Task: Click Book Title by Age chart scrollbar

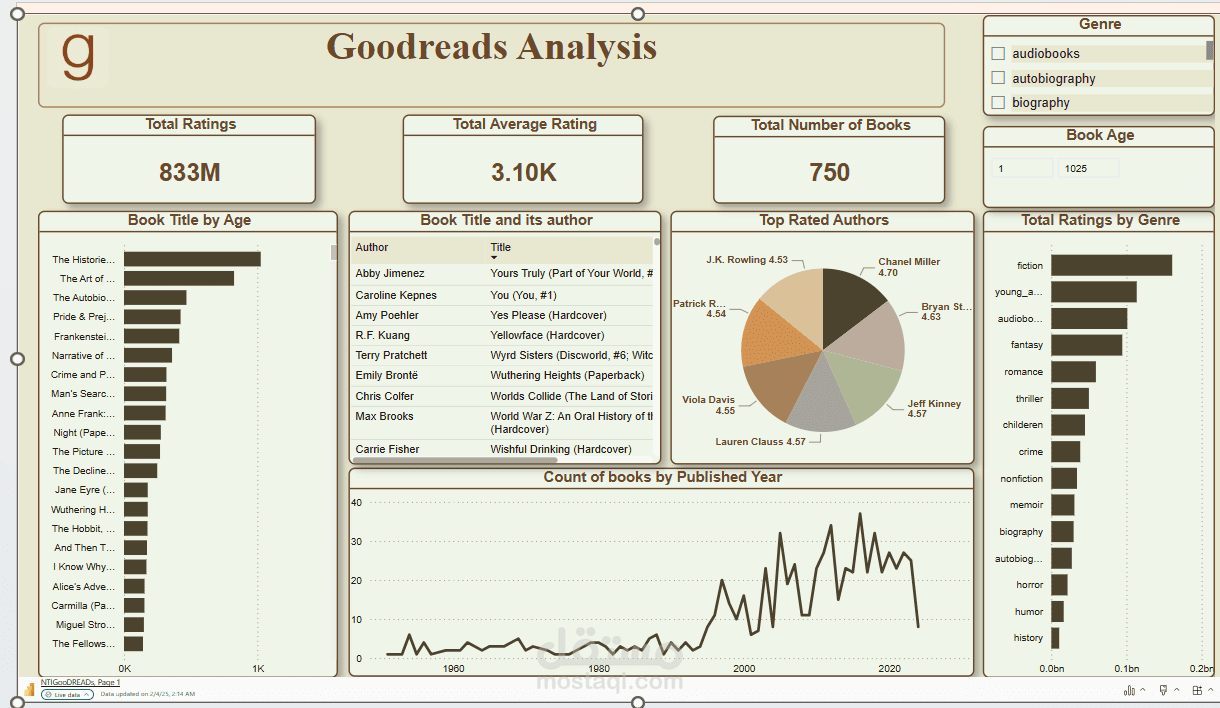Action: tap(334, 252)
